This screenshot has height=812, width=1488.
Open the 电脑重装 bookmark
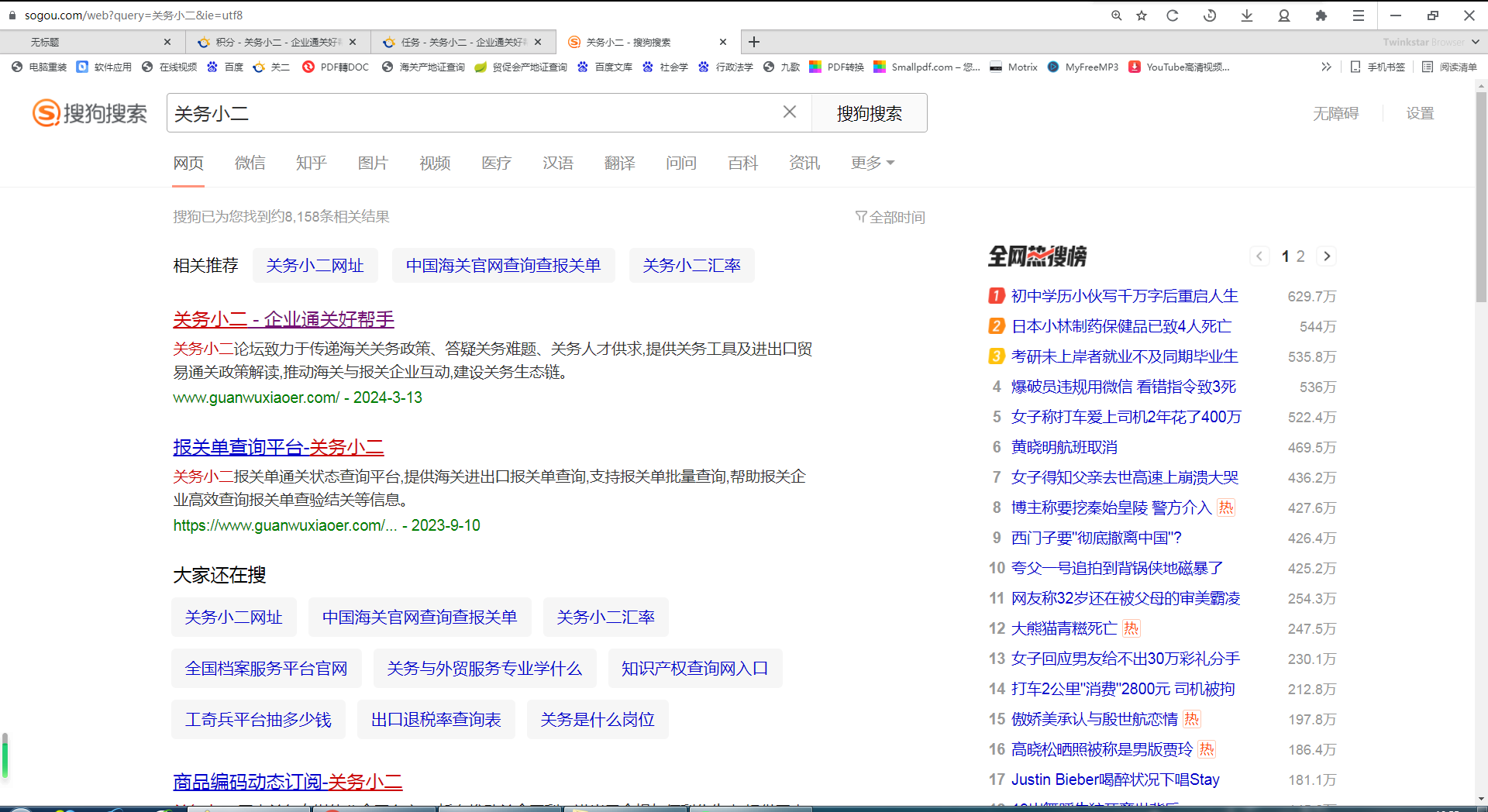(40, 67)
